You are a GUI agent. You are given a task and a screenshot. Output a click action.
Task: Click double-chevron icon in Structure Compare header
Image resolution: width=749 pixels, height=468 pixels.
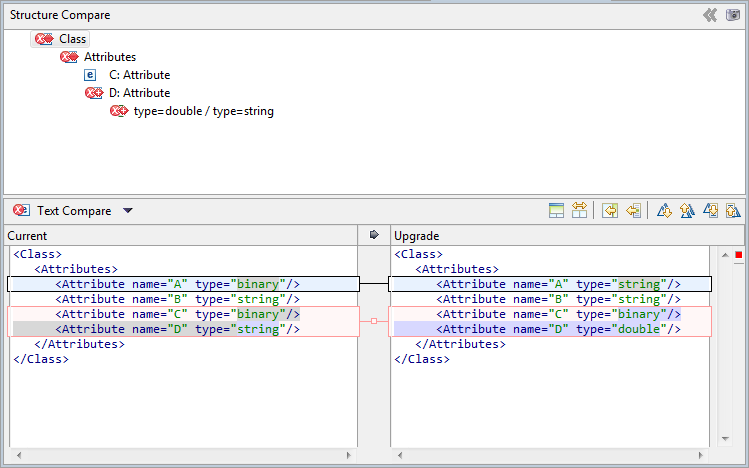[710, 15]
